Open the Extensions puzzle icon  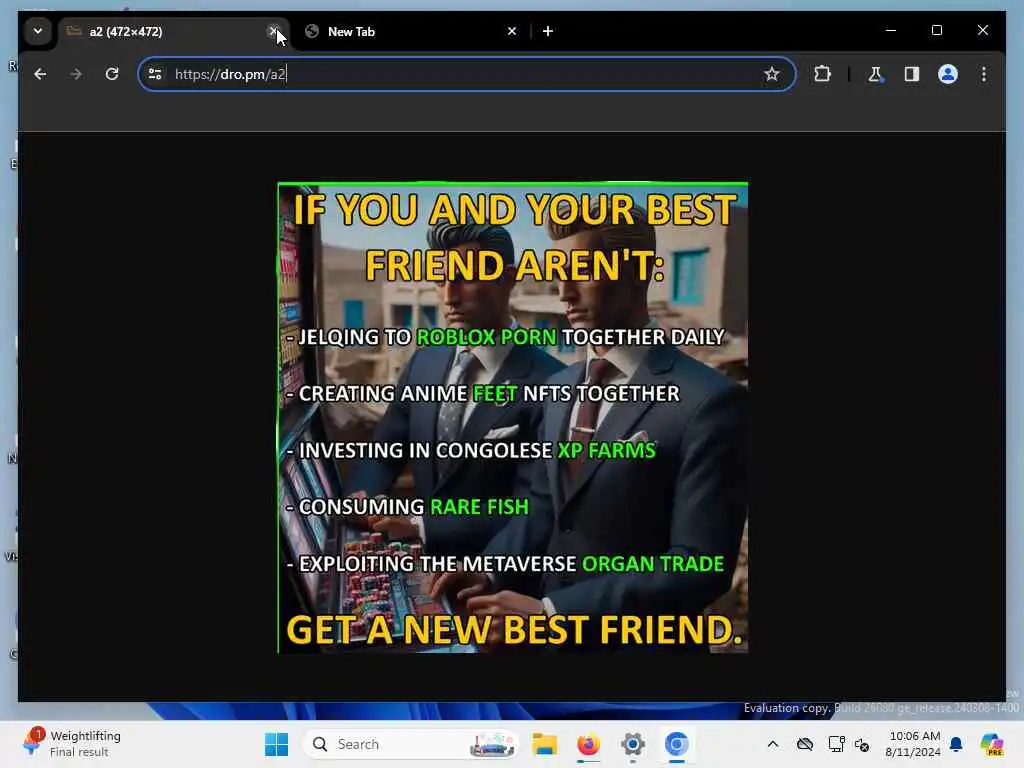pos(823,74)
